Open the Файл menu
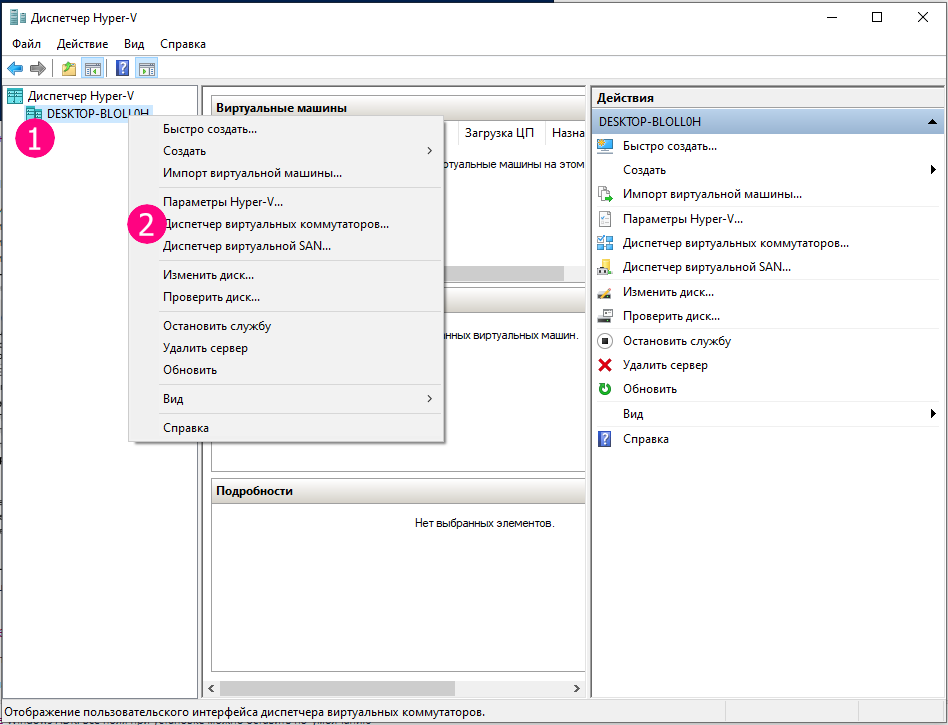This screenshot has height=725, width=948. point(27,44)
